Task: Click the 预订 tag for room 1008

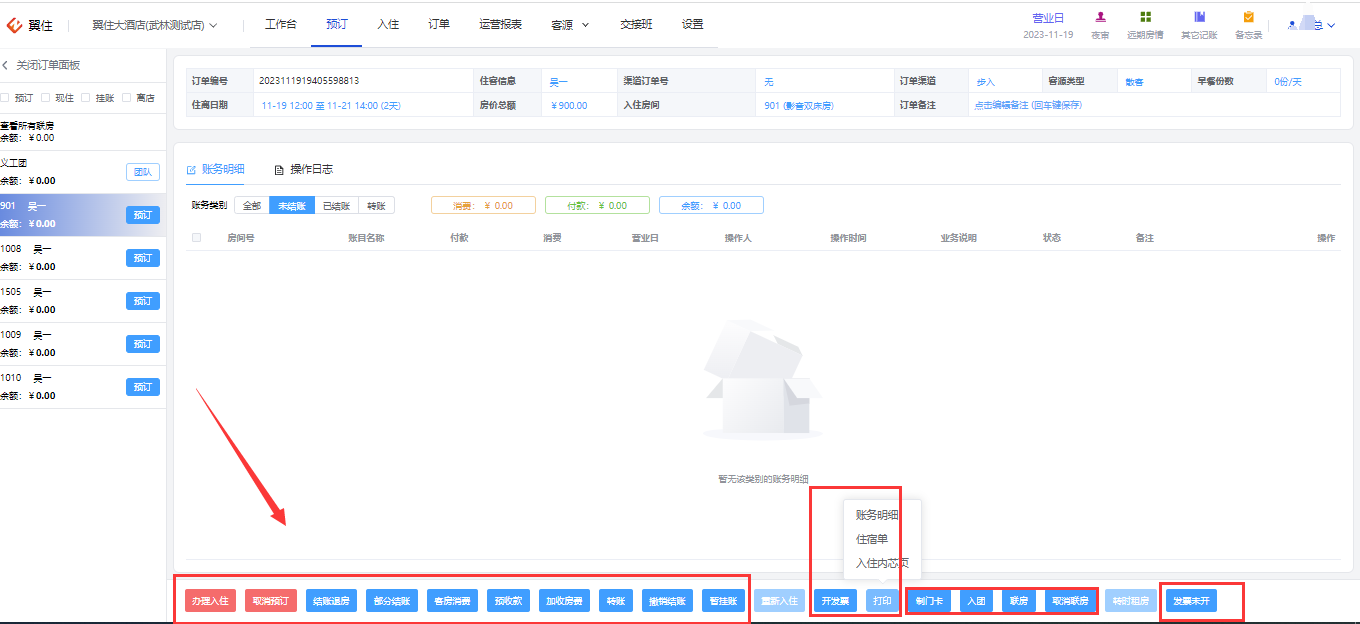Action: pyautogui.click(x=143, y=258)
